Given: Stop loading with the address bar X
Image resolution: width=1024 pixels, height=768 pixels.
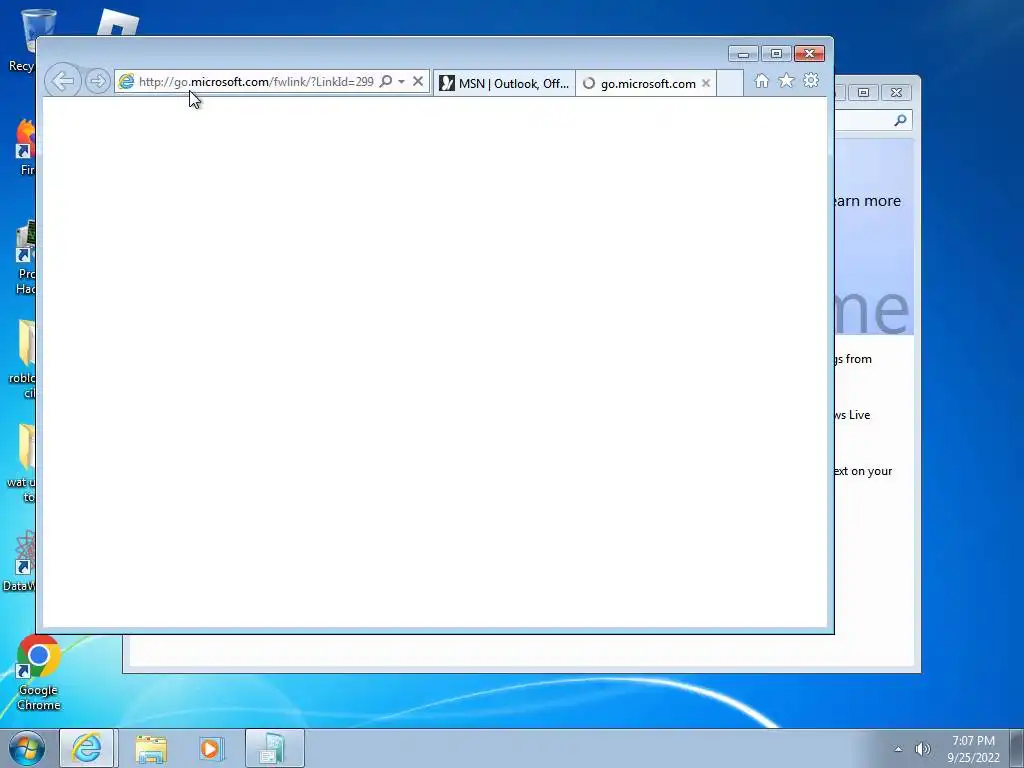Looking at the screenshot, I should click(418, 82).
